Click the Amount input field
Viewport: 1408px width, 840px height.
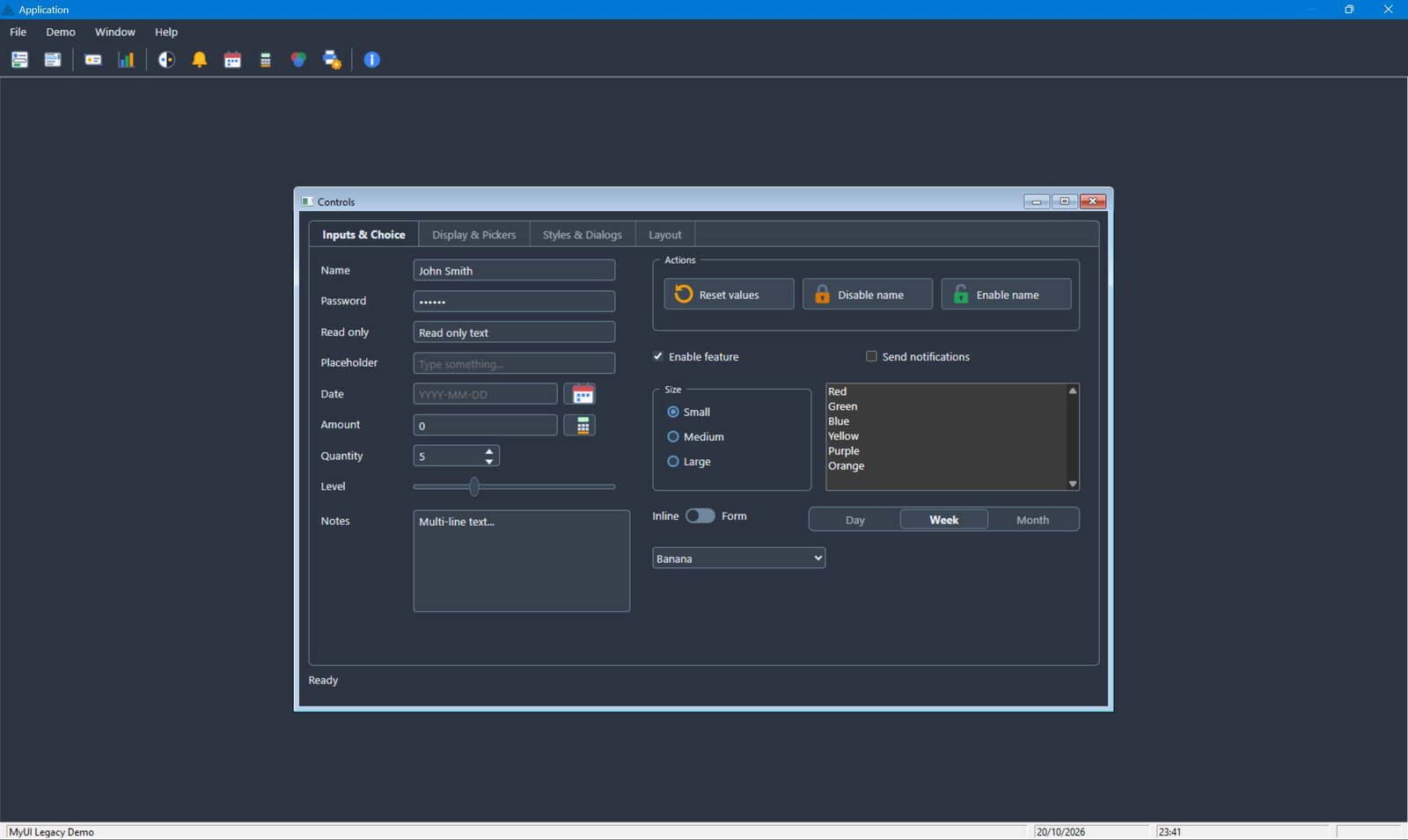point(485,425)
